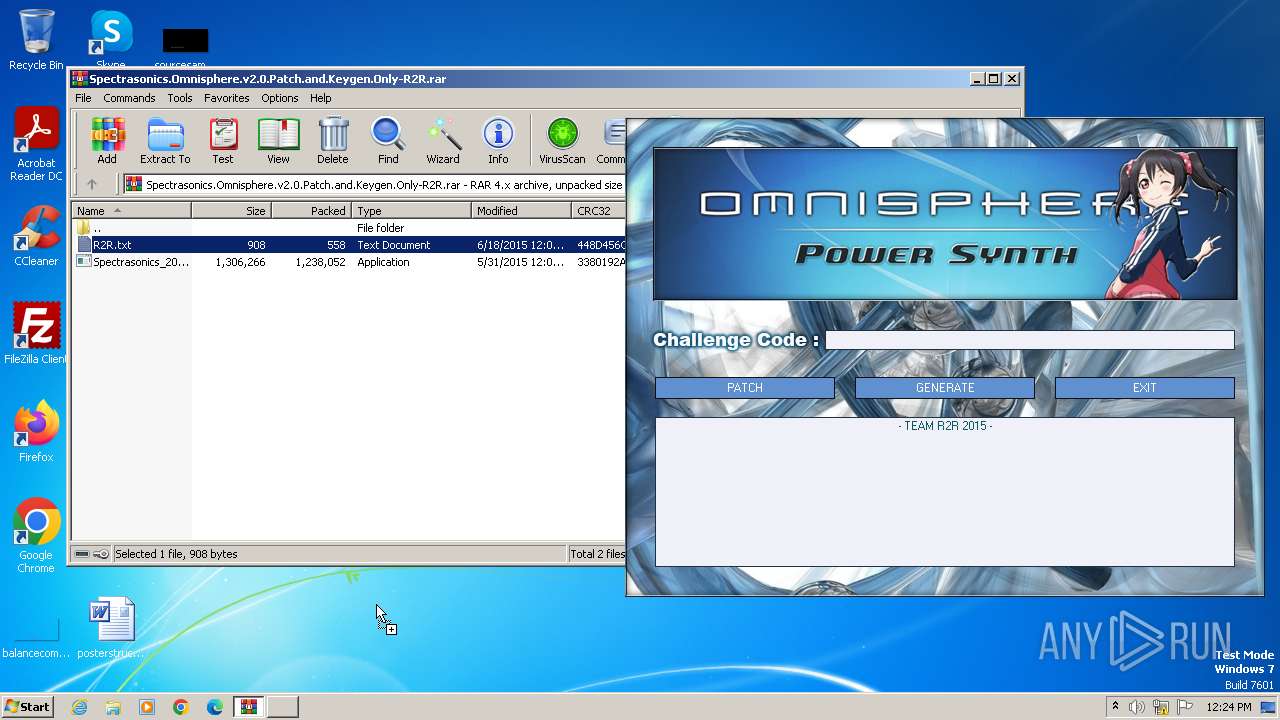This screenshot has width=1280, height=720.
Task: Open the Help menu
Action: point(320,98)
